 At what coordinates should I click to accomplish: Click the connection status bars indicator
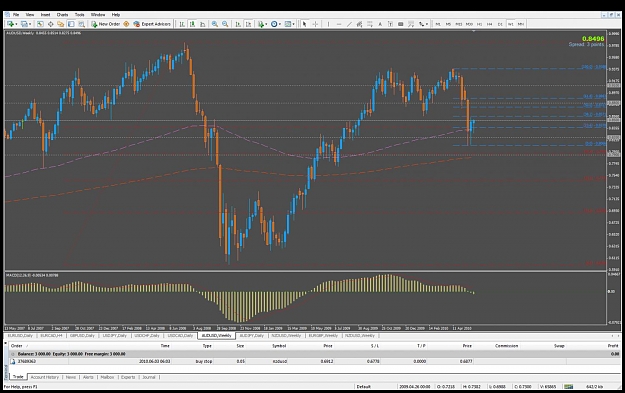coord(568,386)
